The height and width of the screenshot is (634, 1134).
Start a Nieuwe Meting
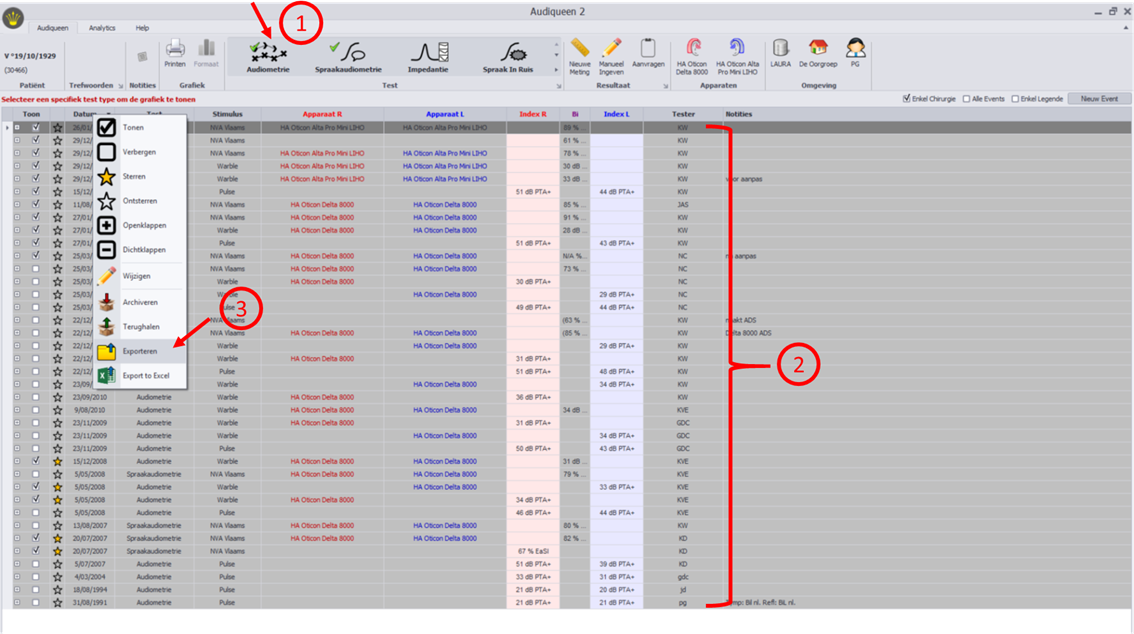579,56
